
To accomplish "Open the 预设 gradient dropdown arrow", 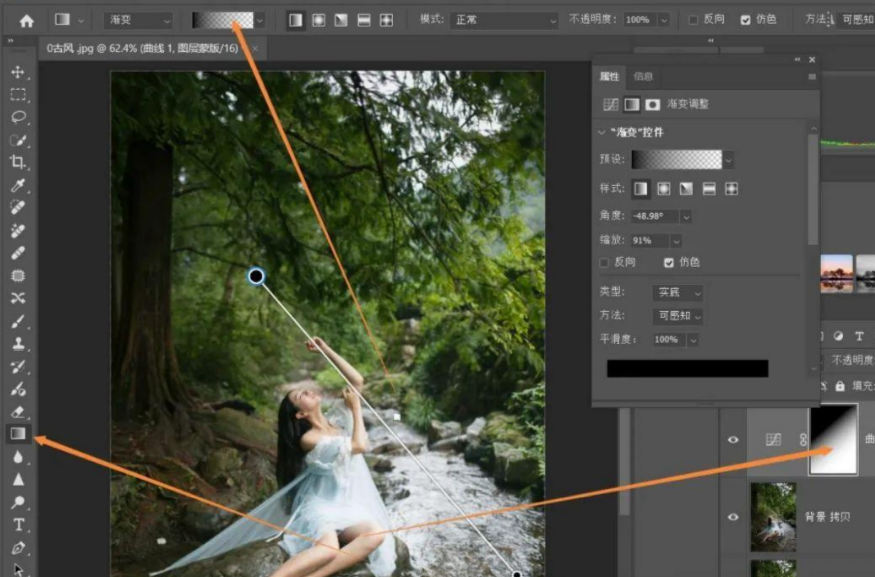I will [x=728, y=160].
